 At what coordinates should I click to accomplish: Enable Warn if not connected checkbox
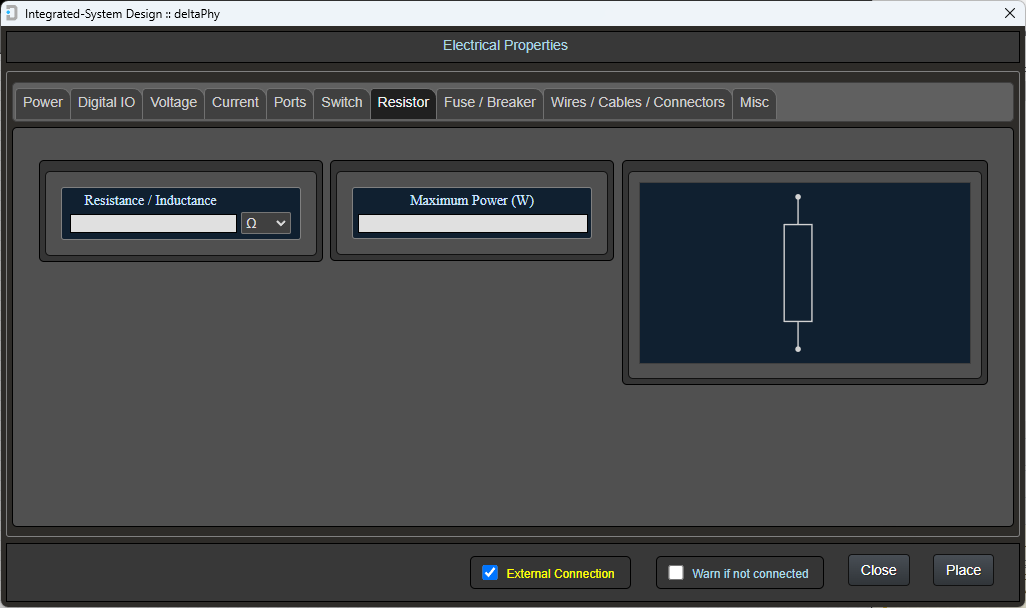click(x=676, y=573)
